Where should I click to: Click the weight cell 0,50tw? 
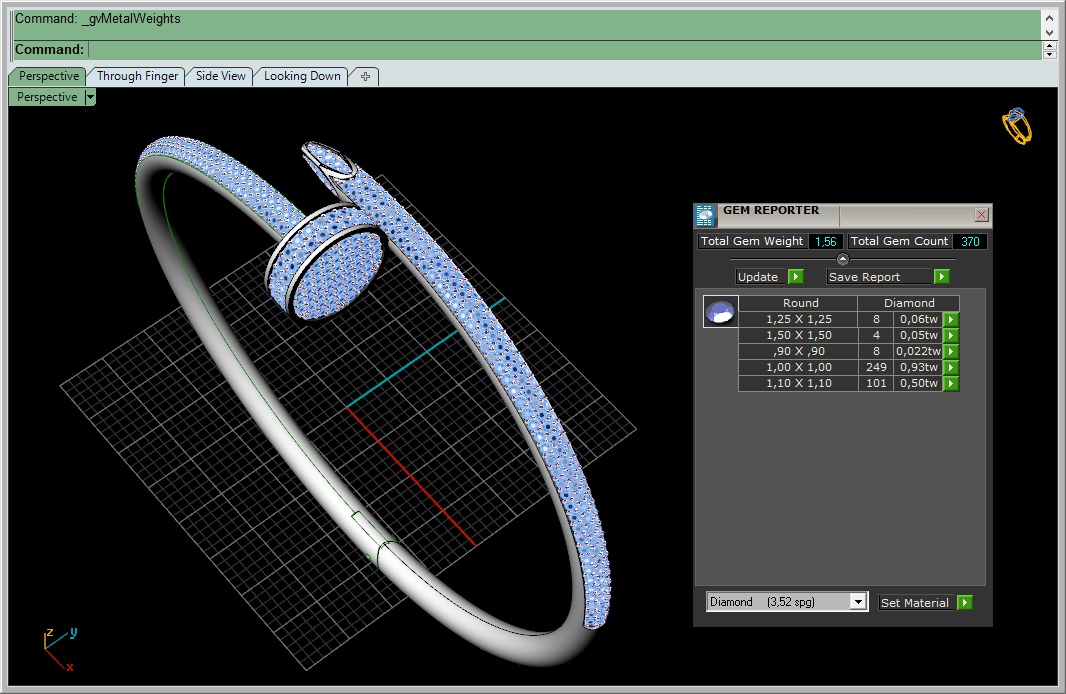[x=918, y=383]
